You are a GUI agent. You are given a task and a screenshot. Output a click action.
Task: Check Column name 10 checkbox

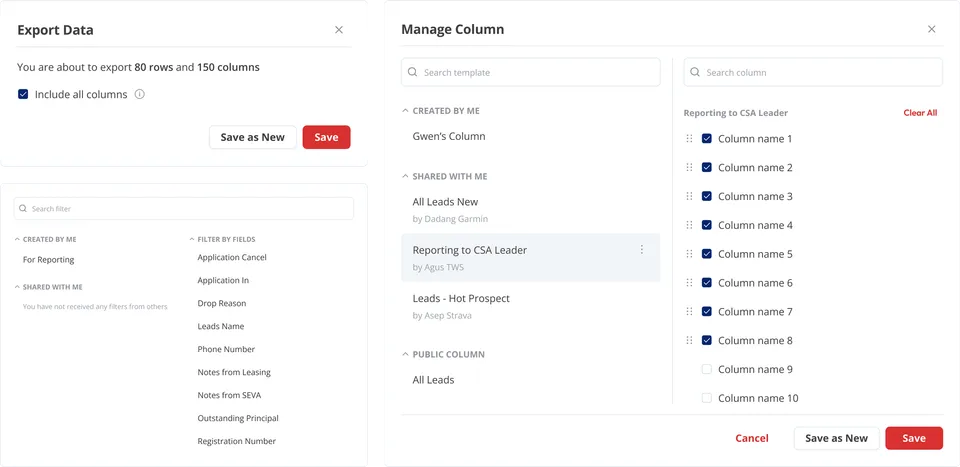tap(707, 398)
